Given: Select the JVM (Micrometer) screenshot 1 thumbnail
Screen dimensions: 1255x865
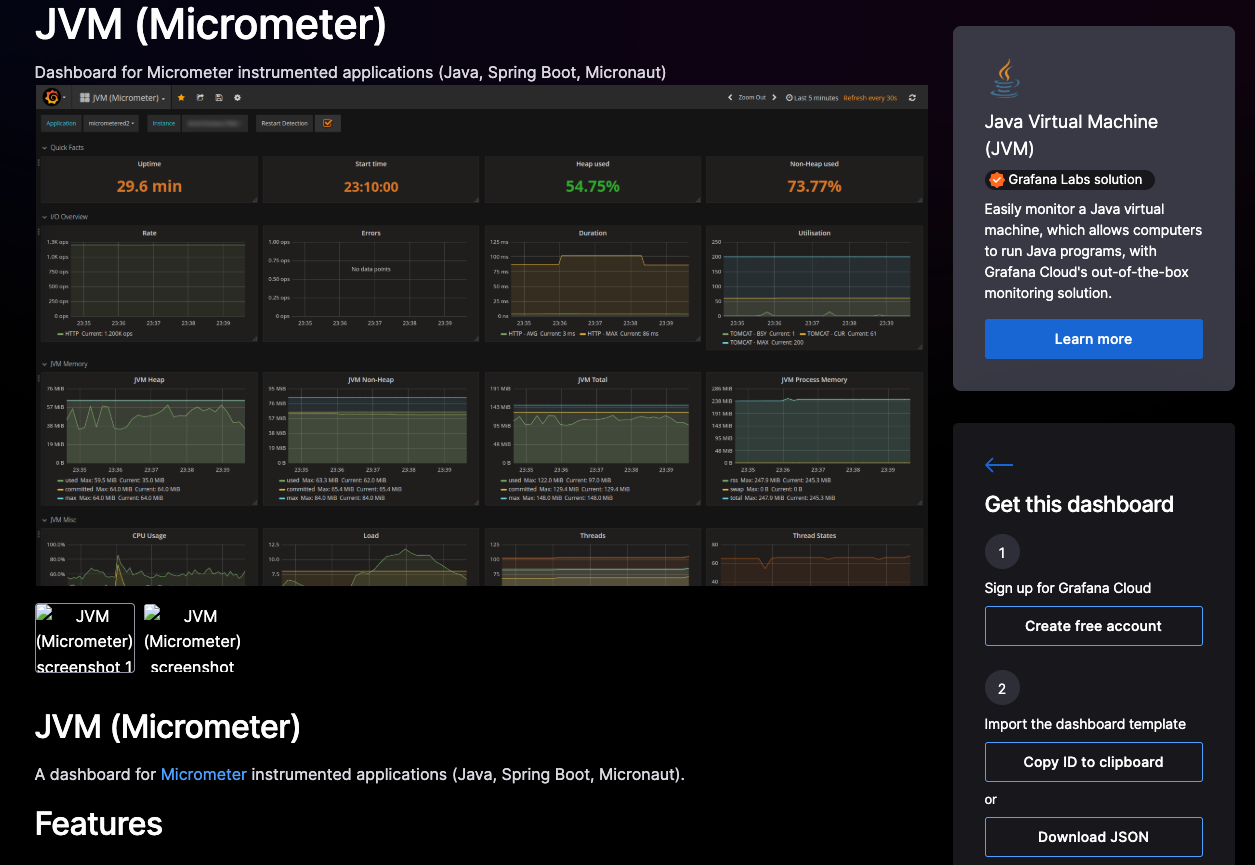Looking at the screenshot, I should pyautogui.click(x=85, y=638).
